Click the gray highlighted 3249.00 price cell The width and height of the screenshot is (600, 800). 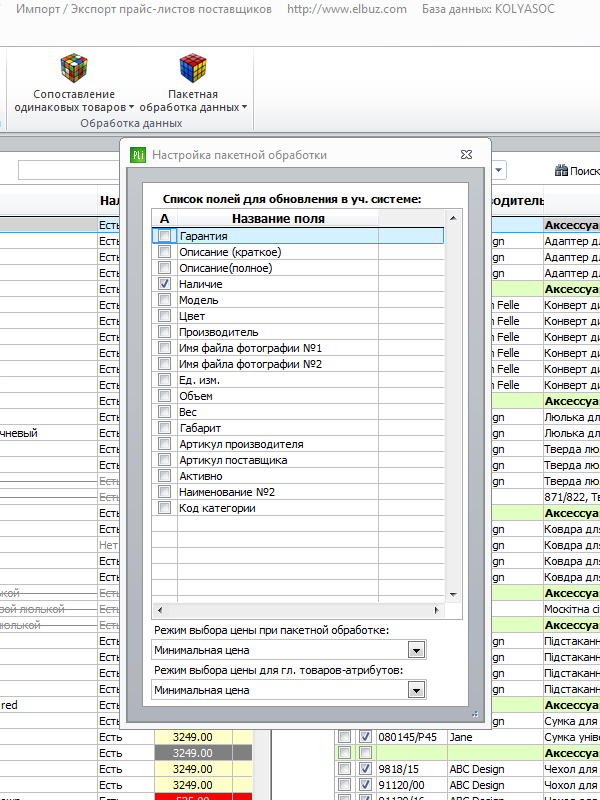pyautogui.click(x=193, y=753)
